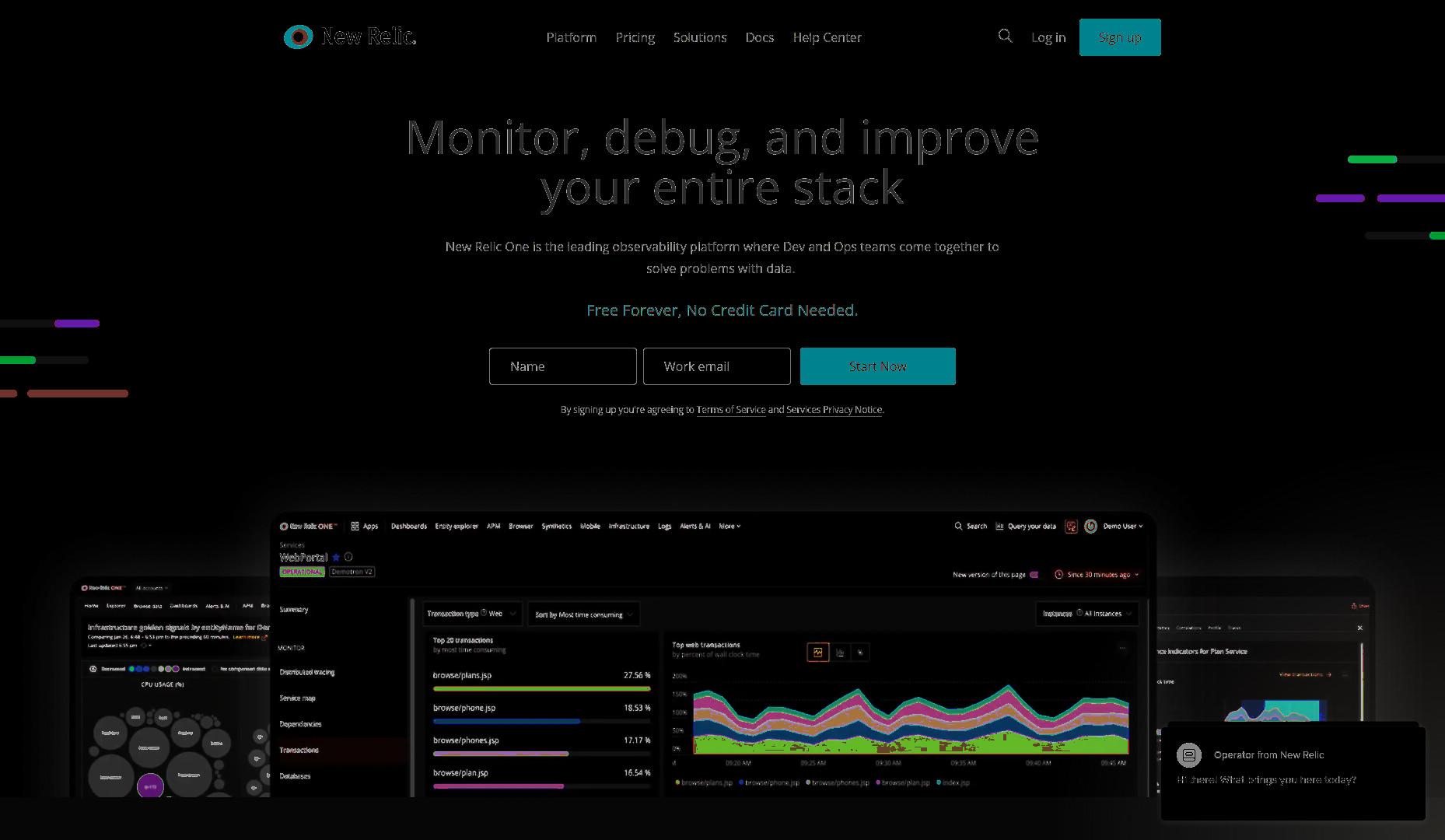The height and width of the screenshot is (840, 1445).
Task: Open Docs in top navigation
Action: pyautogui.click(x=759, y=37)
